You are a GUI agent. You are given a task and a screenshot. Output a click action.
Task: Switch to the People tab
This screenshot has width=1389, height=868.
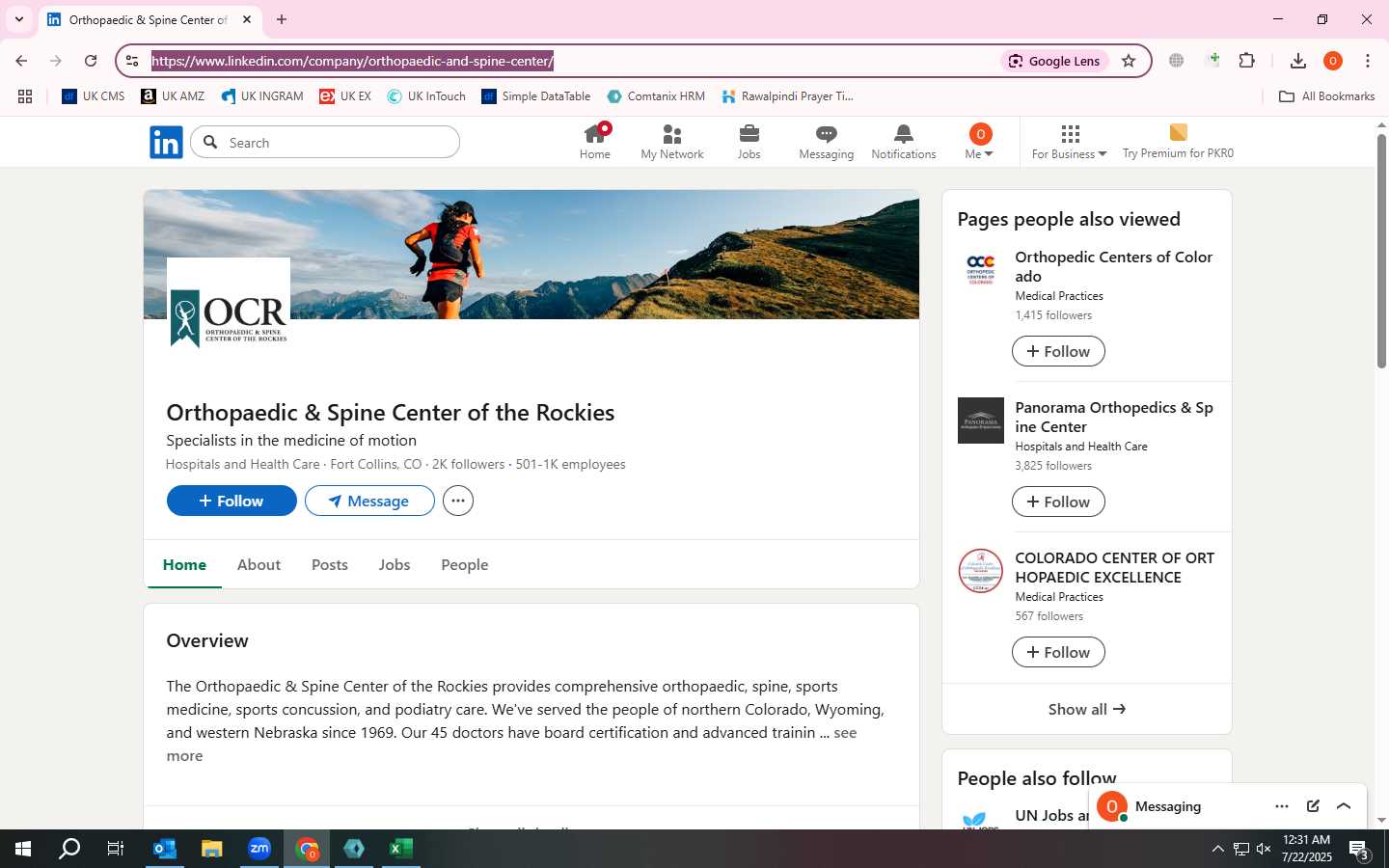pos(465,565)
